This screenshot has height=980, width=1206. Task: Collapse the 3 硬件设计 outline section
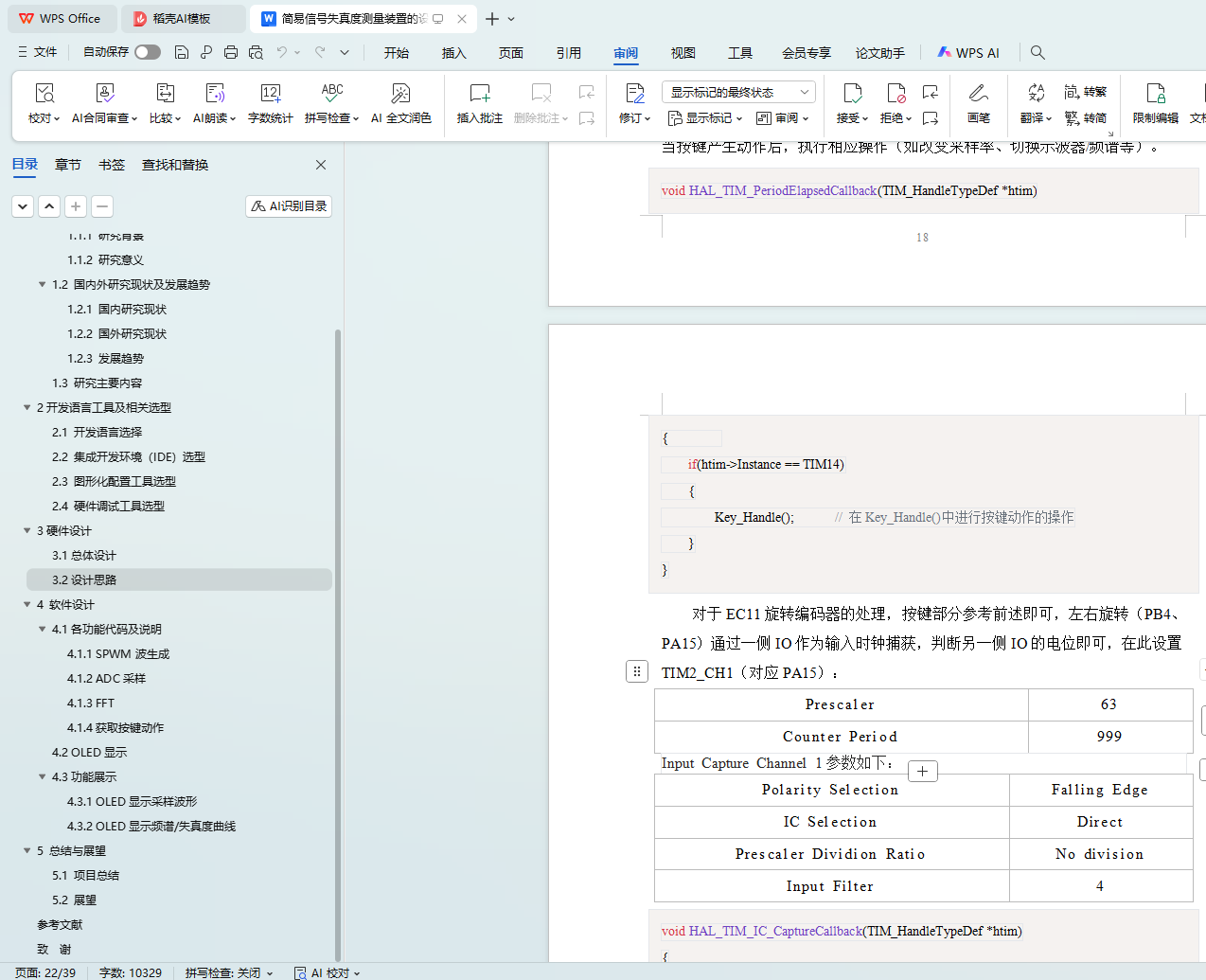(27, 531)
